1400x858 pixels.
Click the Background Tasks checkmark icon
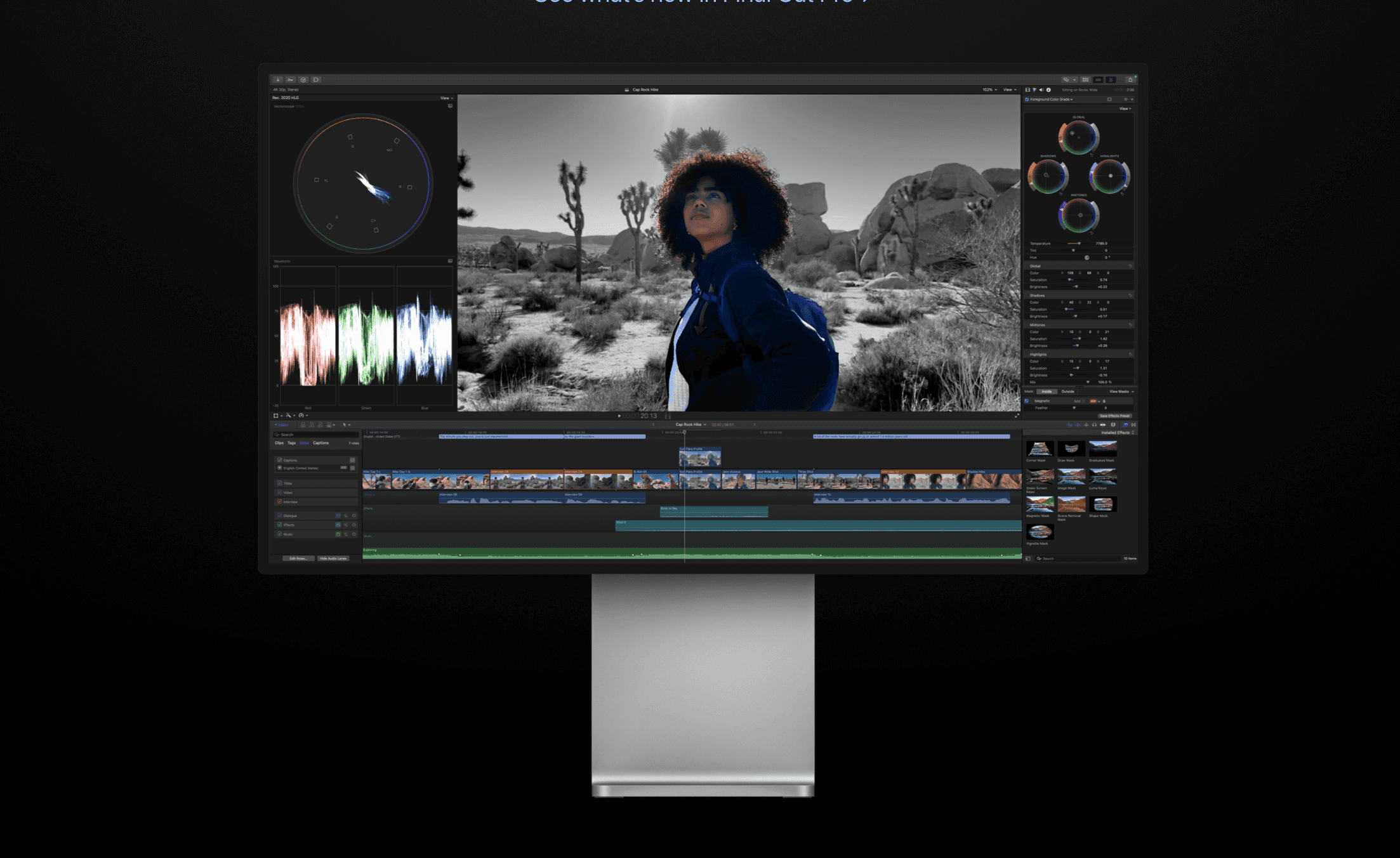(303, 80)
